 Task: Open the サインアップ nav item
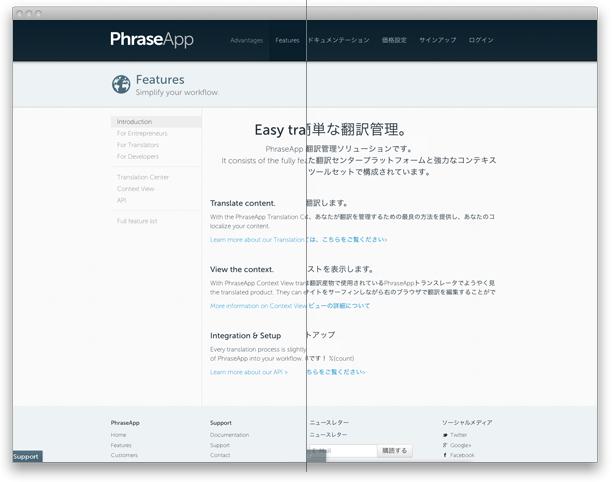[x=438, y=40]
